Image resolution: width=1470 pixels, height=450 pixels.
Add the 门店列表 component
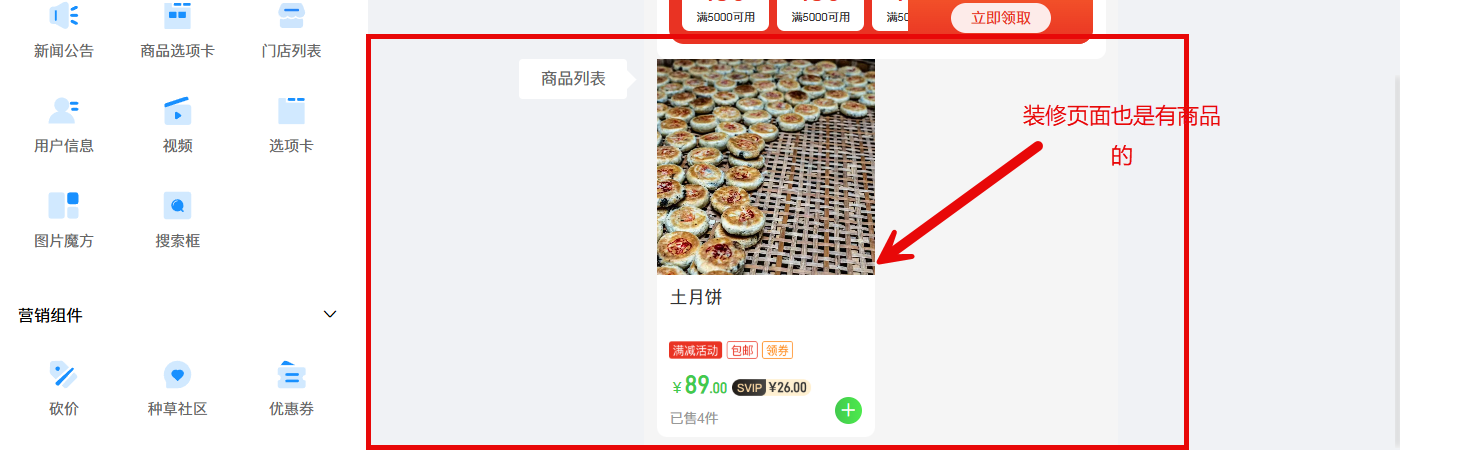point(291,30)
